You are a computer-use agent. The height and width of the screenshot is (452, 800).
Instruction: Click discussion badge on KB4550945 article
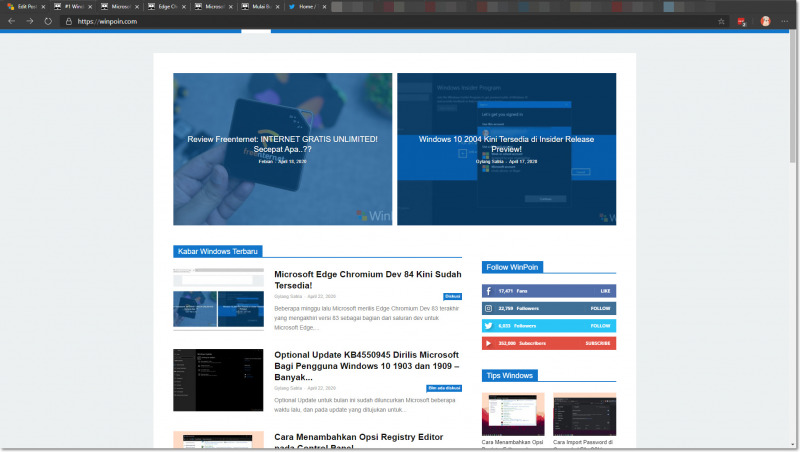444,388
